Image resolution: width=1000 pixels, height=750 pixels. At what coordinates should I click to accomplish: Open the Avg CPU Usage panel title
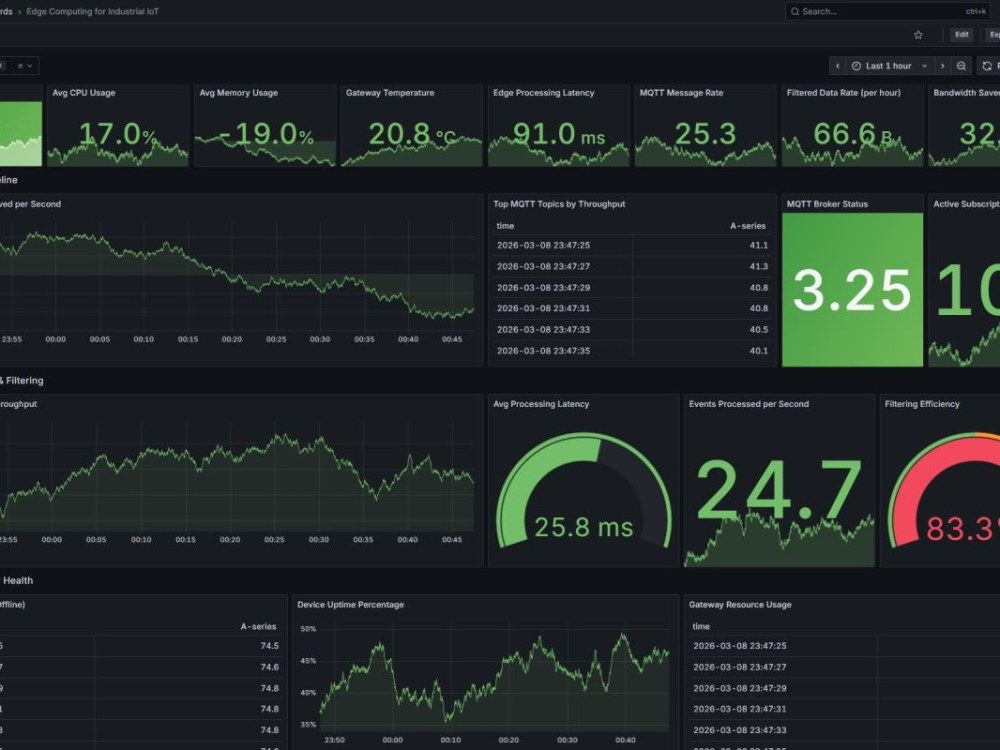pyautogui.click(x=84, y=92)
